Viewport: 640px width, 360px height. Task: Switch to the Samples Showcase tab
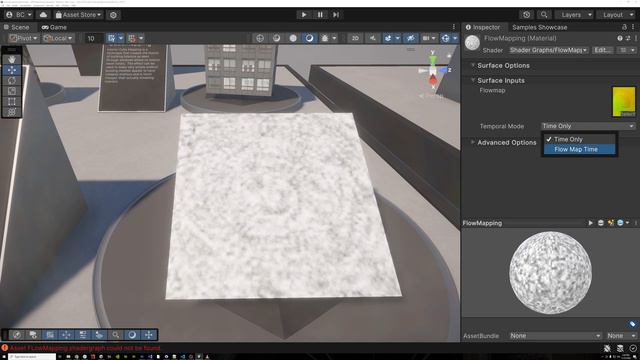pyautogui.click(x=540, y=27)
